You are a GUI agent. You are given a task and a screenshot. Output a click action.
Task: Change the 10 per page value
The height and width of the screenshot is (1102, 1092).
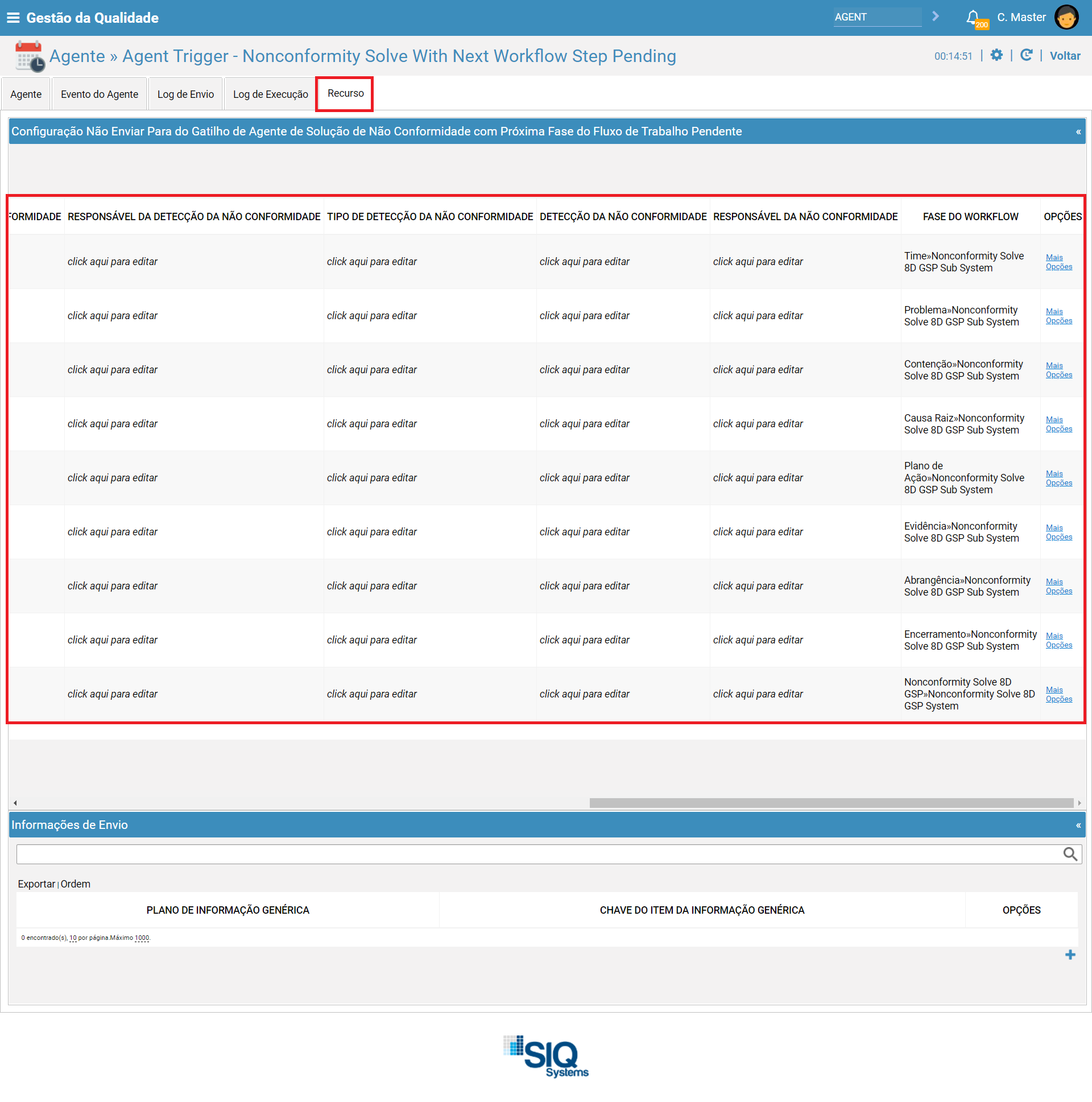(x=73, y=938)
